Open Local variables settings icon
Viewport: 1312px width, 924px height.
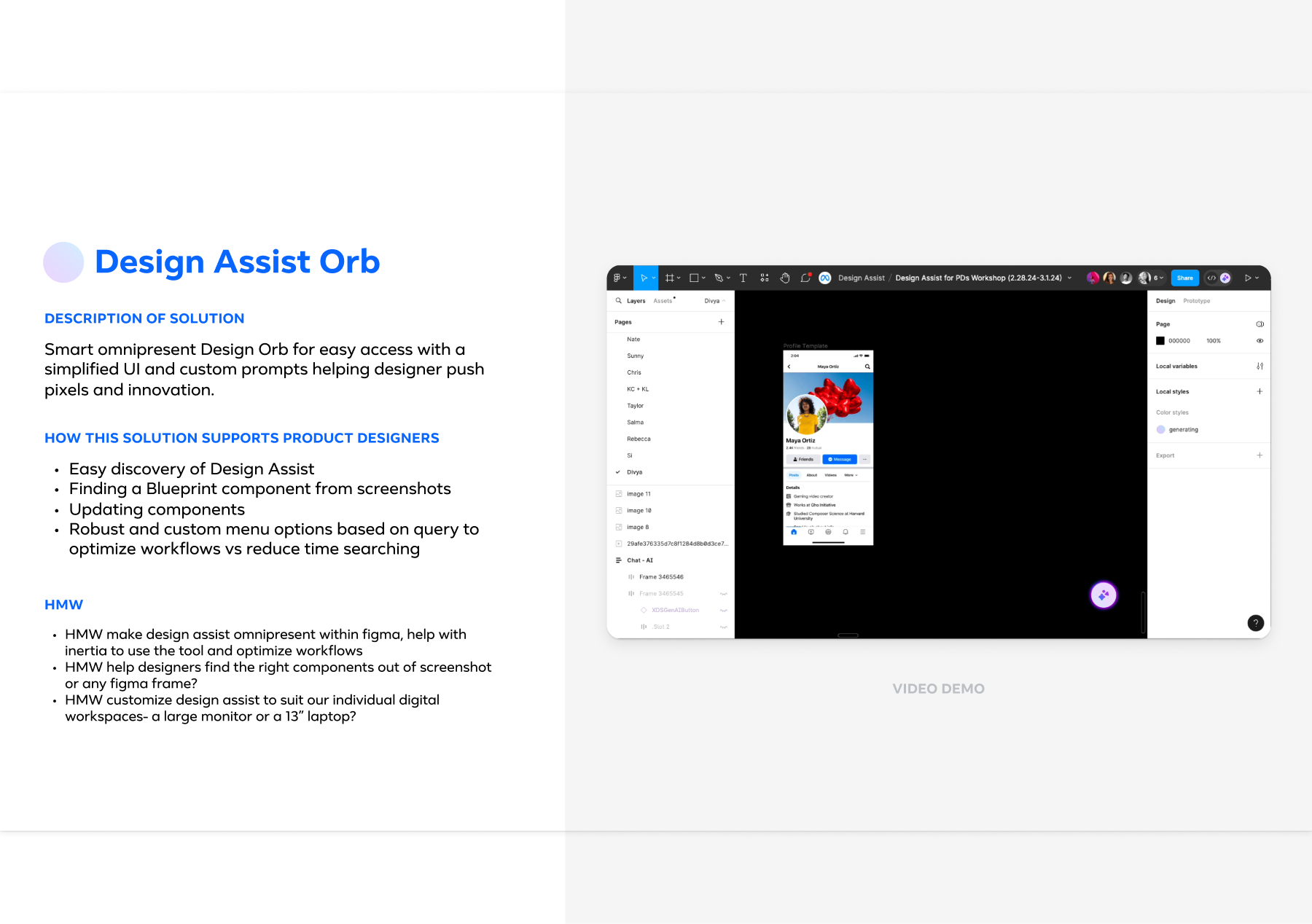tap(1260, 367)
